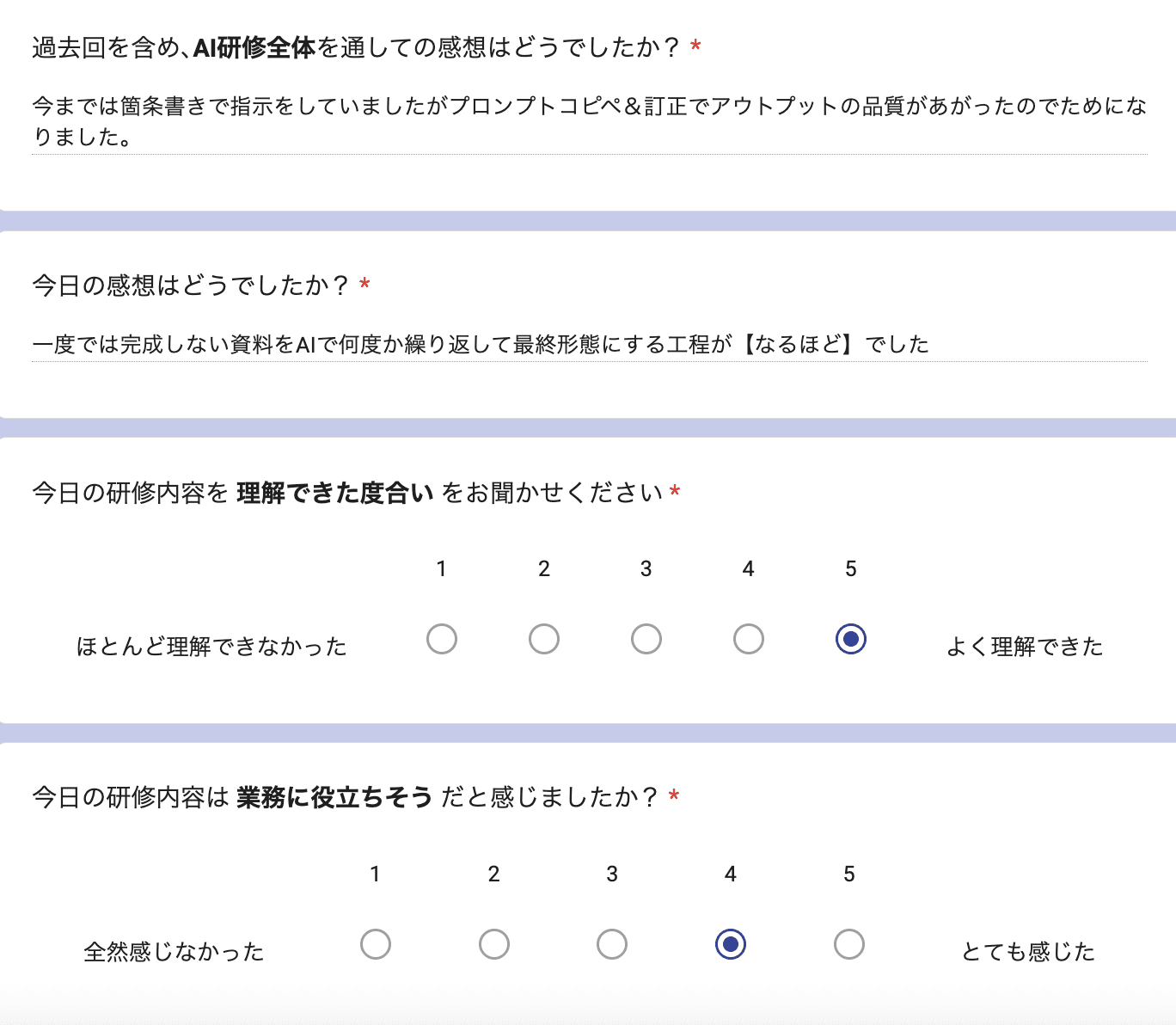Select rating 2 for usefulness question
The image size is (1176, 1025).
(x=493, y=944)
